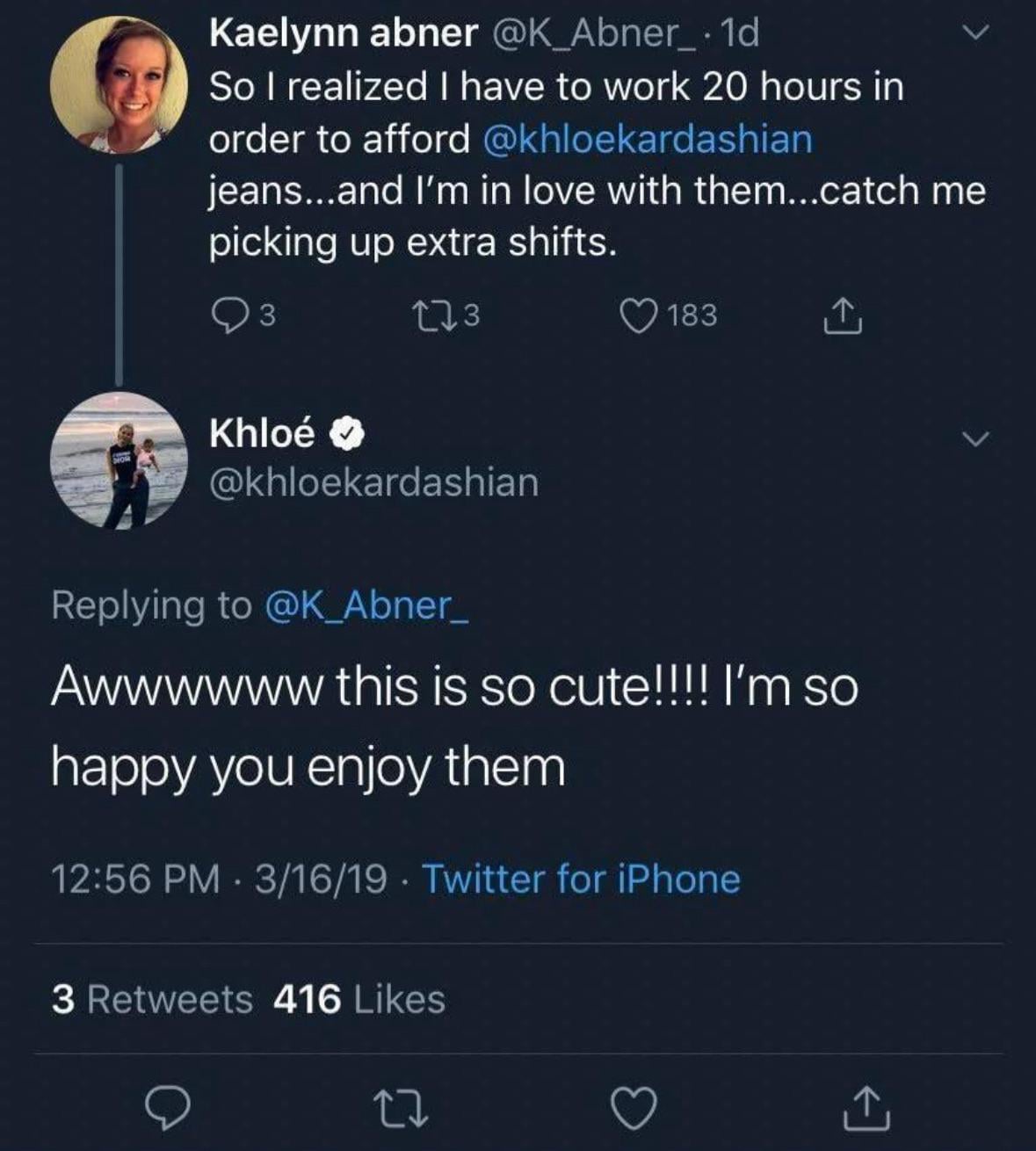Screen dimensions: 1036x1151
Task: Open Khloé's verified badge
Action: pos(347,434)
